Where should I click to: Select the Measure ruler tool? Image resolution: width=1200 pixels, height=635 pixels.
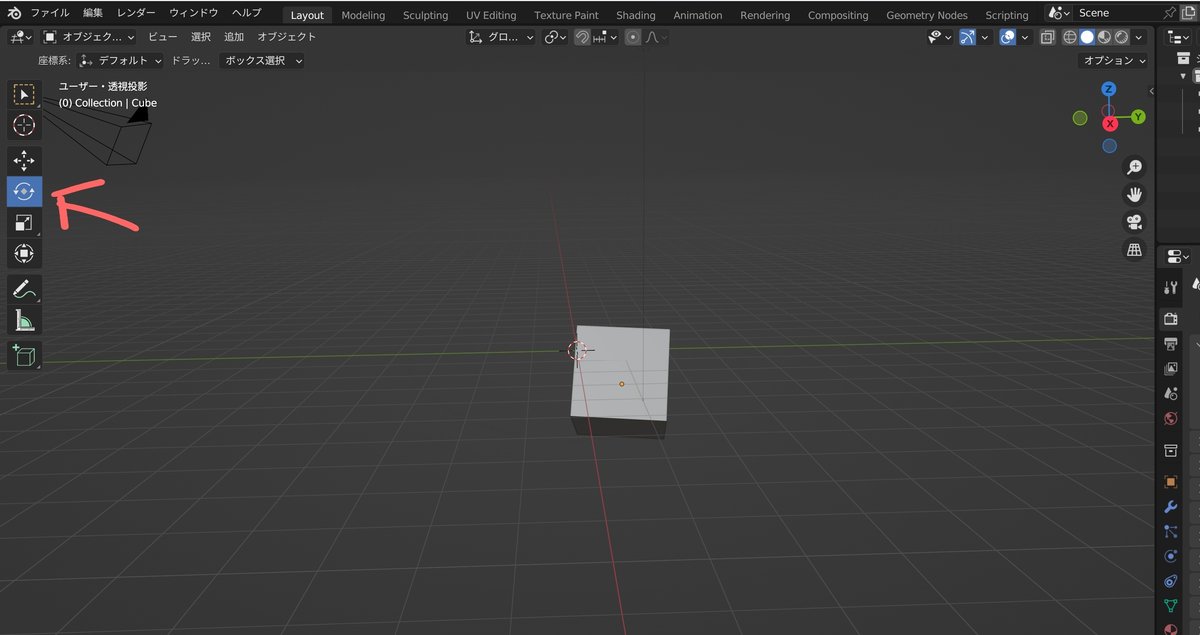coord(24,320)
